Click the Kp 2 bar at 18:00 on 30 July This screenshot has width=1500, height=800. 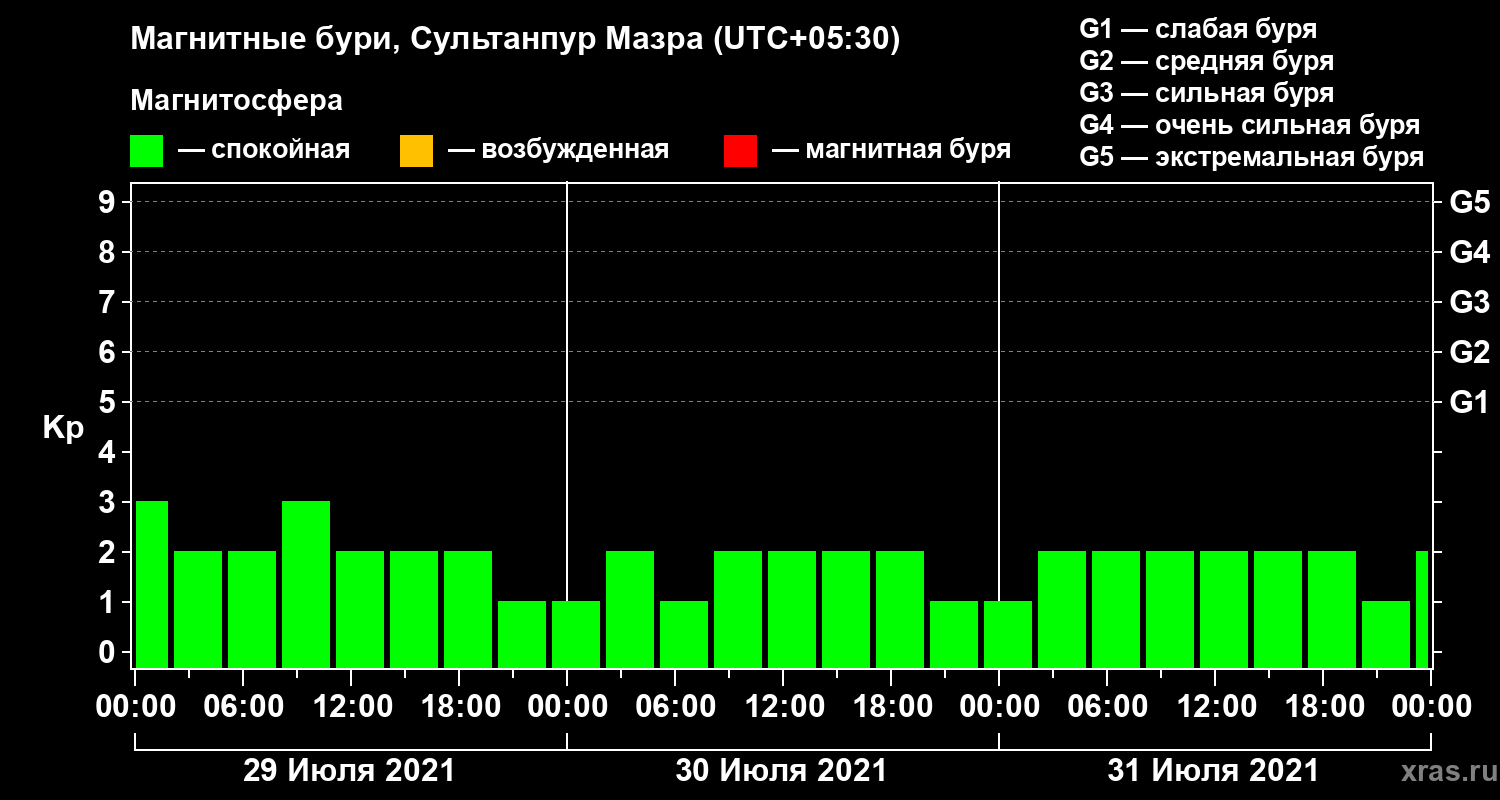[900, 609]
